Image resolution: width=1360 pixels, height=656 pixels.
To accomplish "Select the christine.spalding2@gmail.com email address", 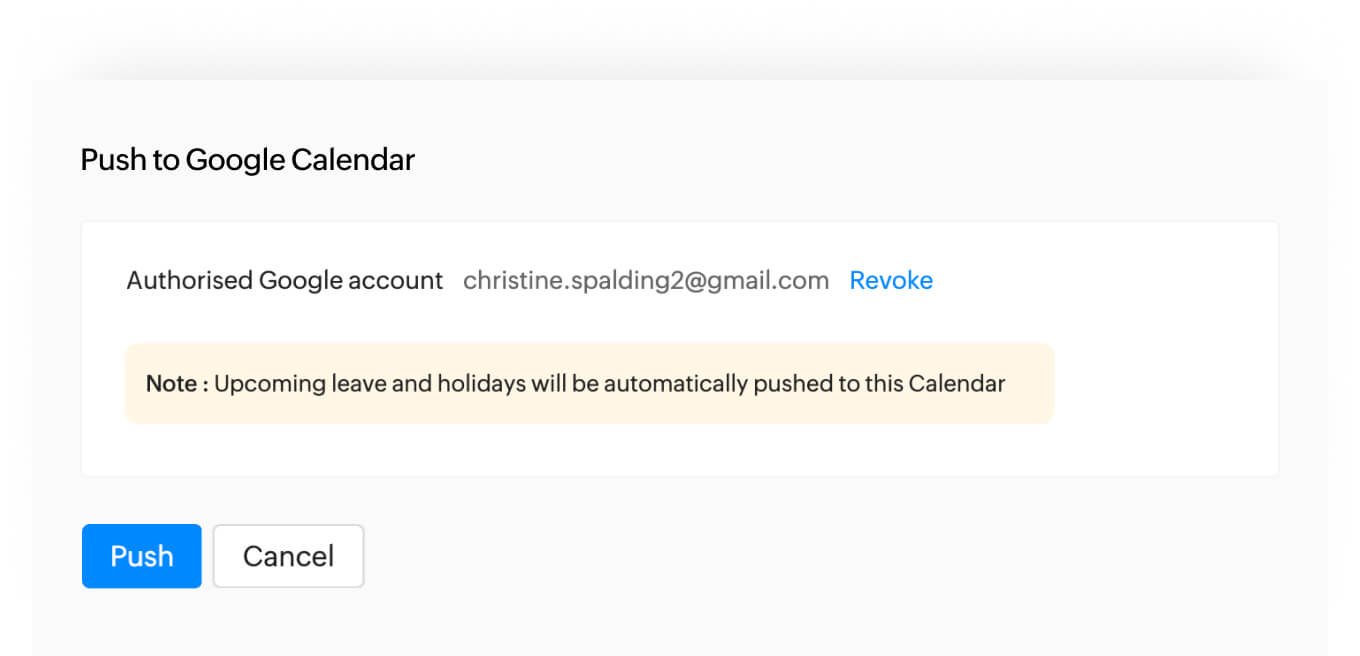I will 646,281.
